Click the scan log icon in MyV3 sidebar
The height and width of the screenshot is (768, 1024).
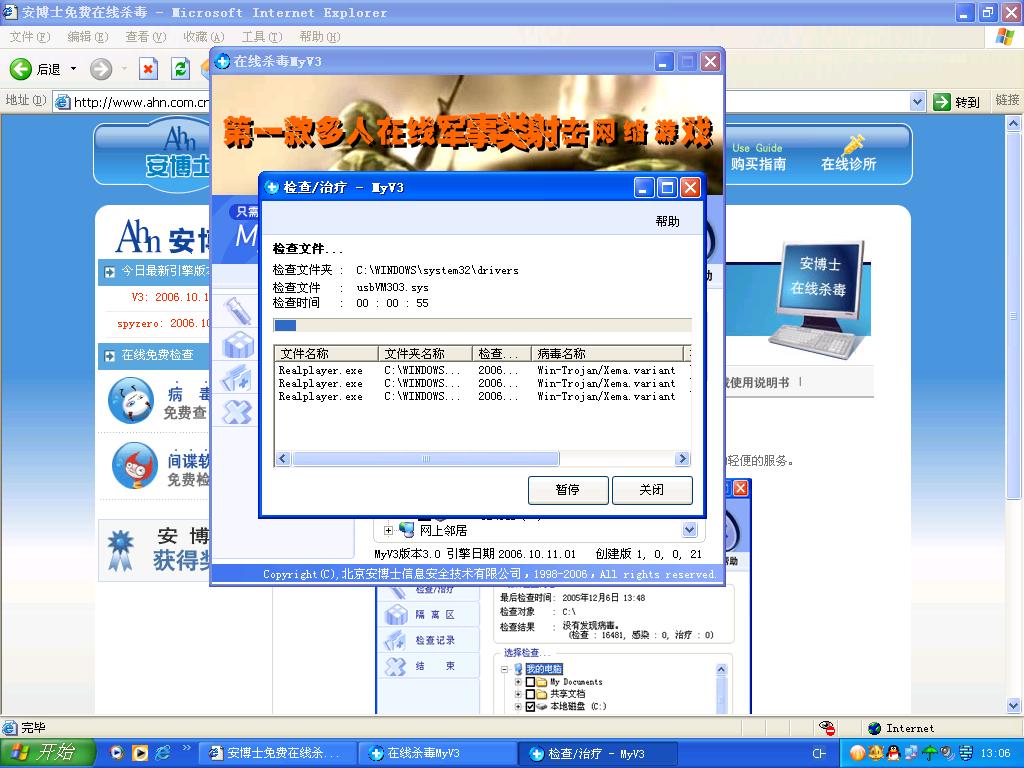[x=237, y=378]
